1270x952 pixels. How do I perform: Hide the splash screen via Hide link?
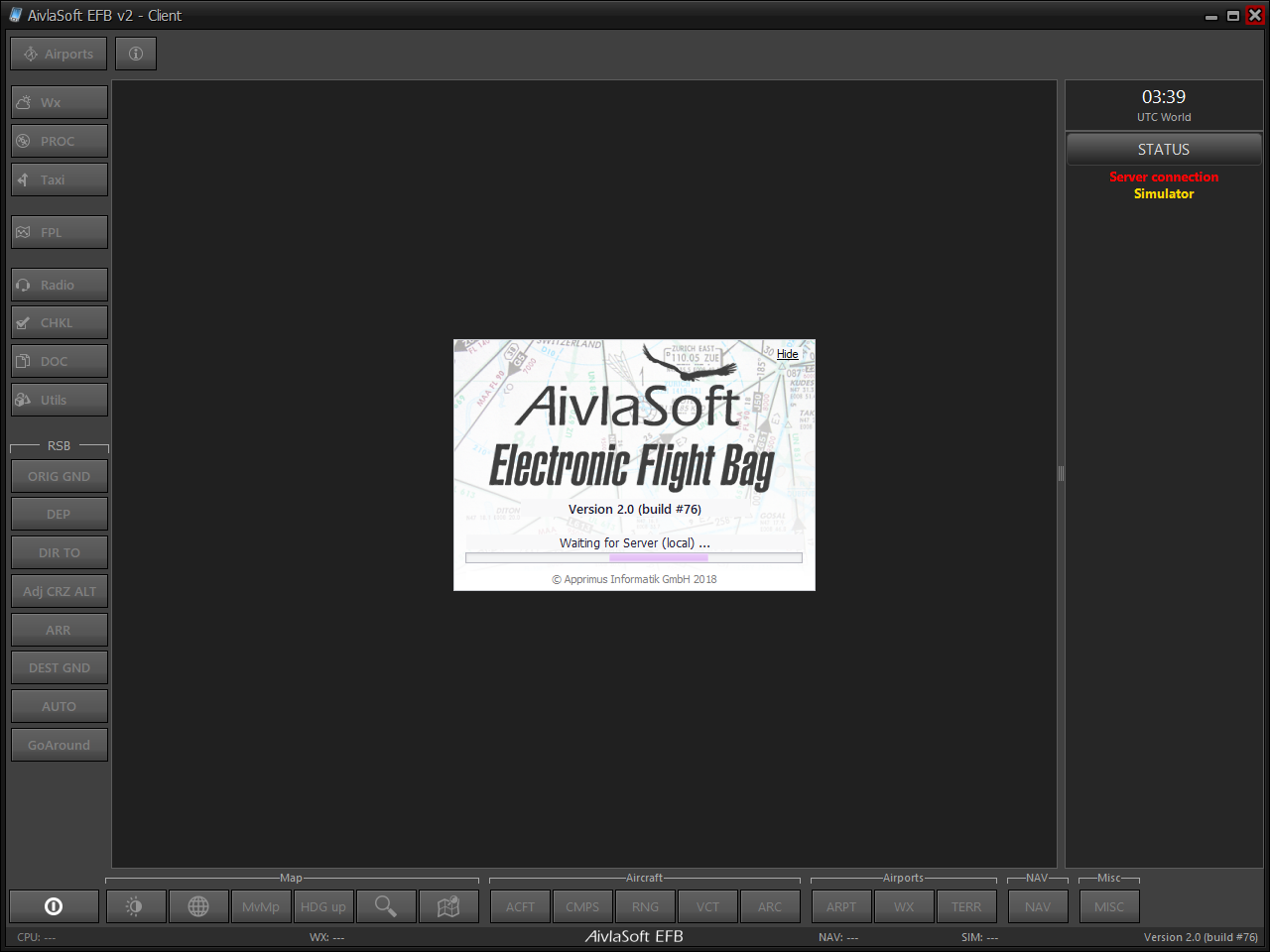point(788,354)
